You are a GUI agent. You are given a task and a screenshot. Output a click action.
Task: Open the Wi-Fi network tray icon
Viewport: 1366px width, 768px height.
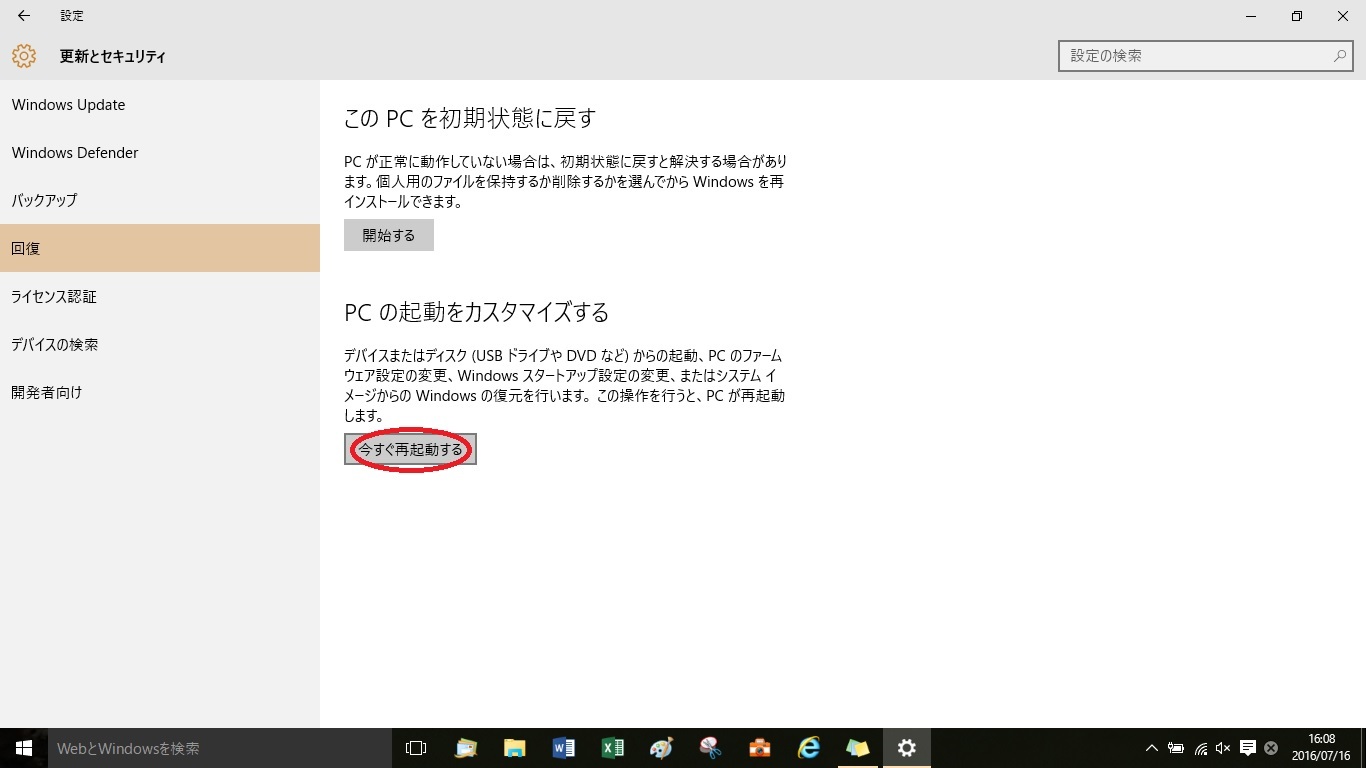[1200, 748]
